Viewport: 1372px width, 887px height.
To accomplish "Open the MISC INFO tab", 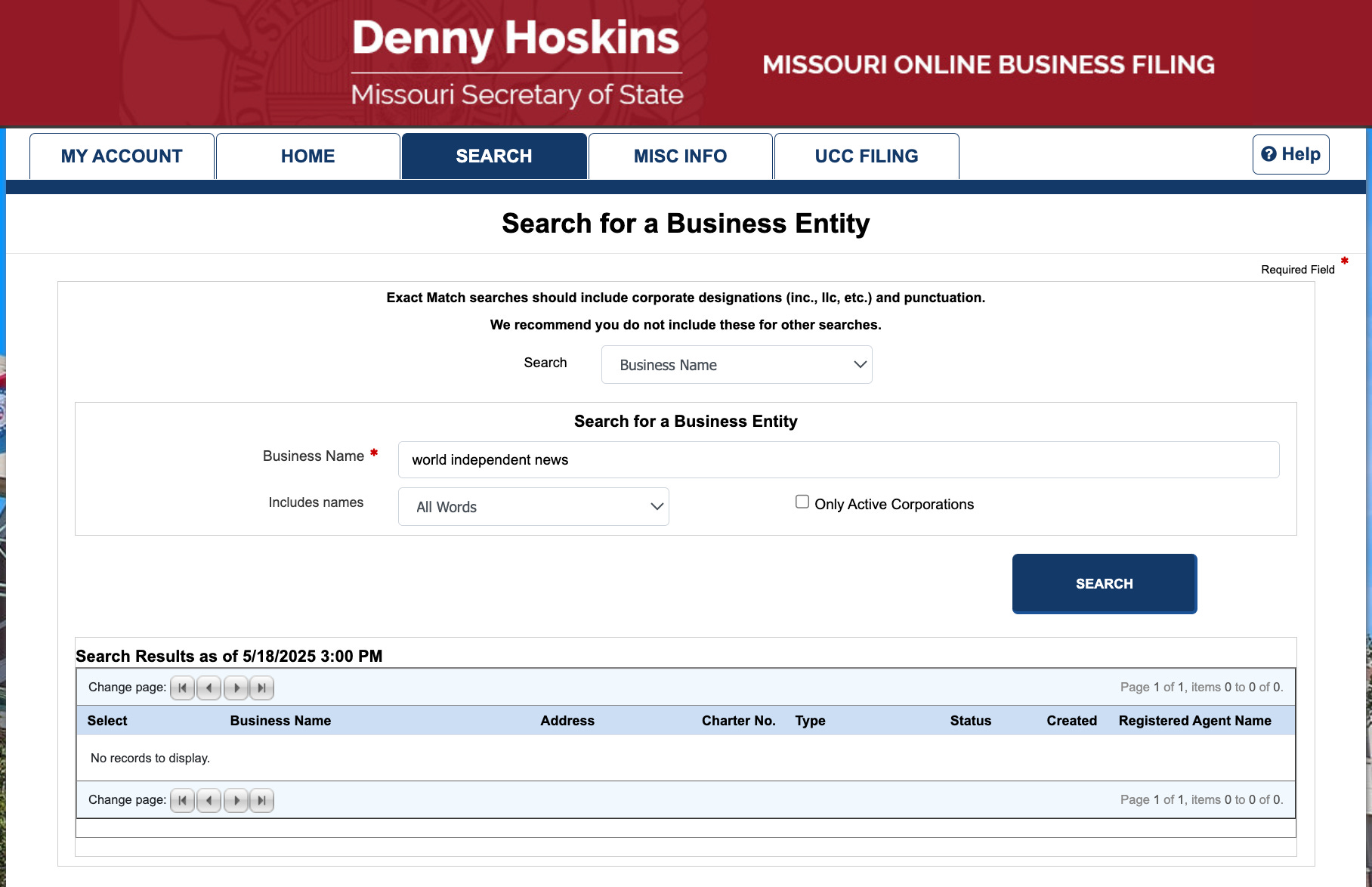I will click(x=680, y=156).
